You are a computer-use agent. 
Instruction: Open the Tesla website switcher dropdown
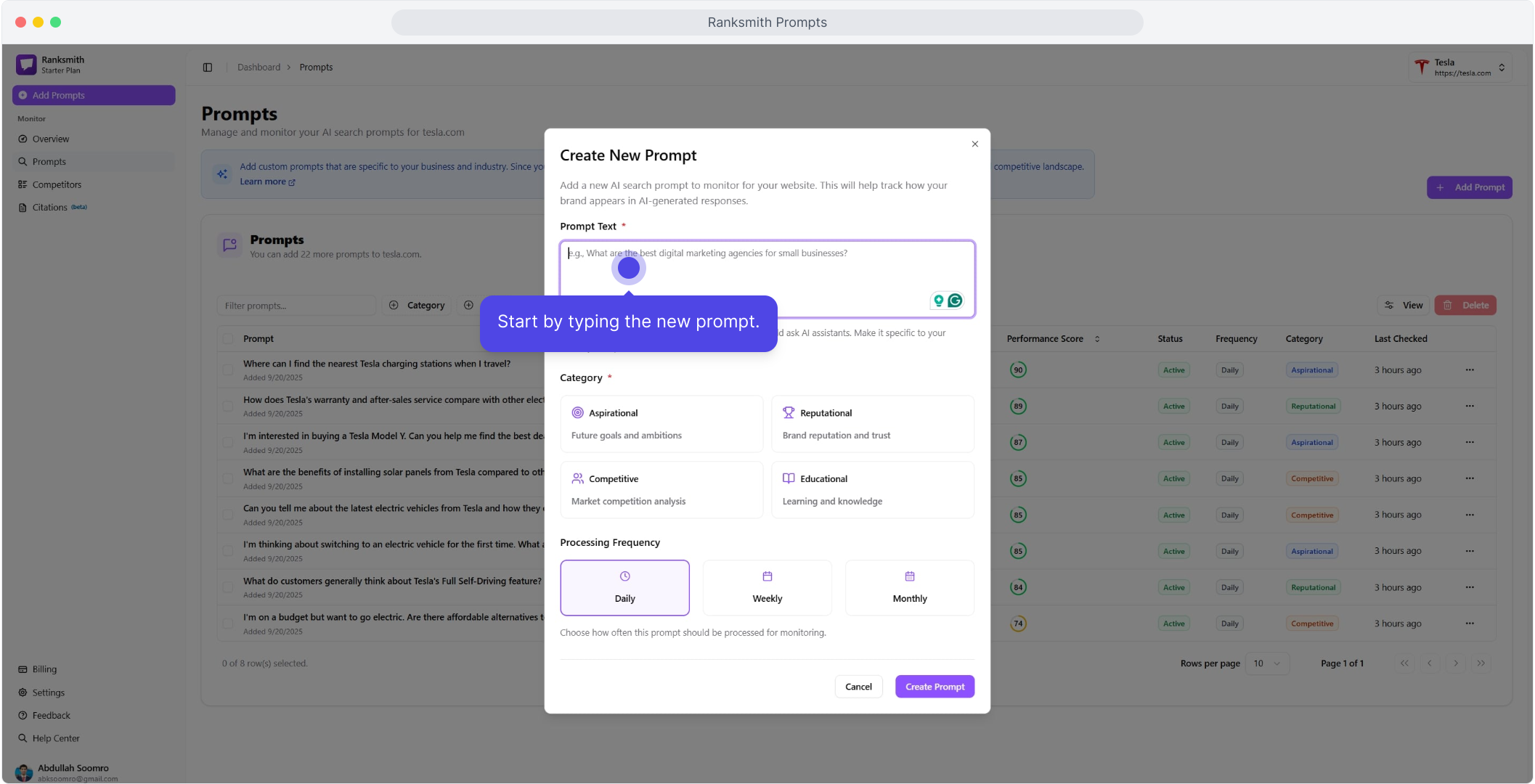click(1461, 68)
